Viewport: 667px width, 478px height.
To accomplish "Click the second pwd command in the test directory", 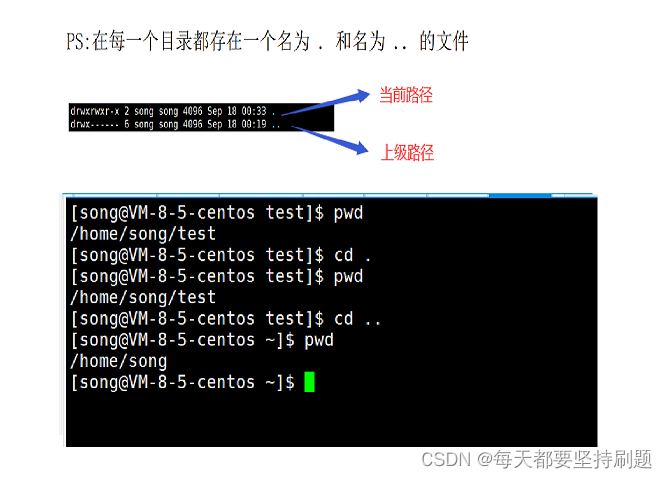I will tap(217, 276).
